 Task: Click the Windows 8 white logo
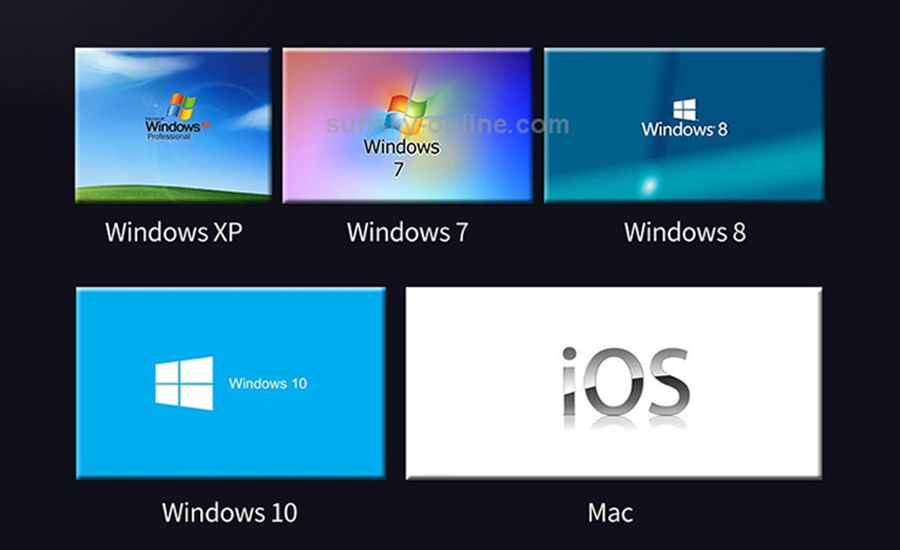[x=685, y=110]
